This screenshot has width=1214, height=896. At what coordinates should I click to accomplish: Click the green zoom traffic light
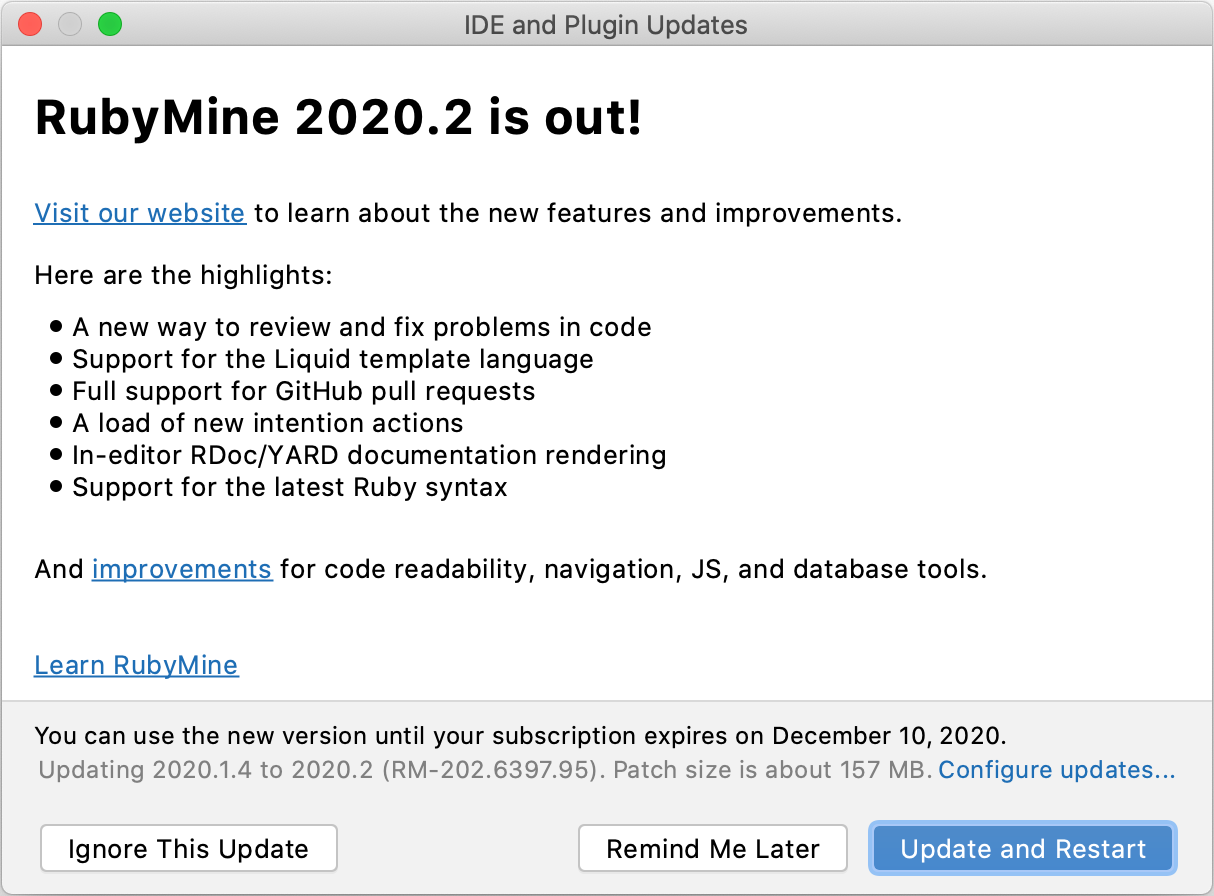point(110,24)
